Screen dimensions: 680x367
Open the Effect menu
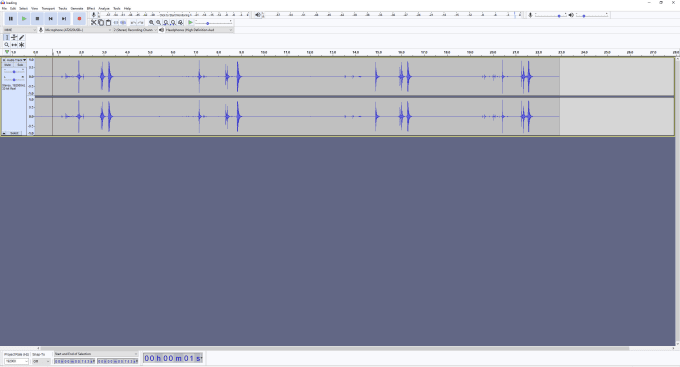click(91, 9)
